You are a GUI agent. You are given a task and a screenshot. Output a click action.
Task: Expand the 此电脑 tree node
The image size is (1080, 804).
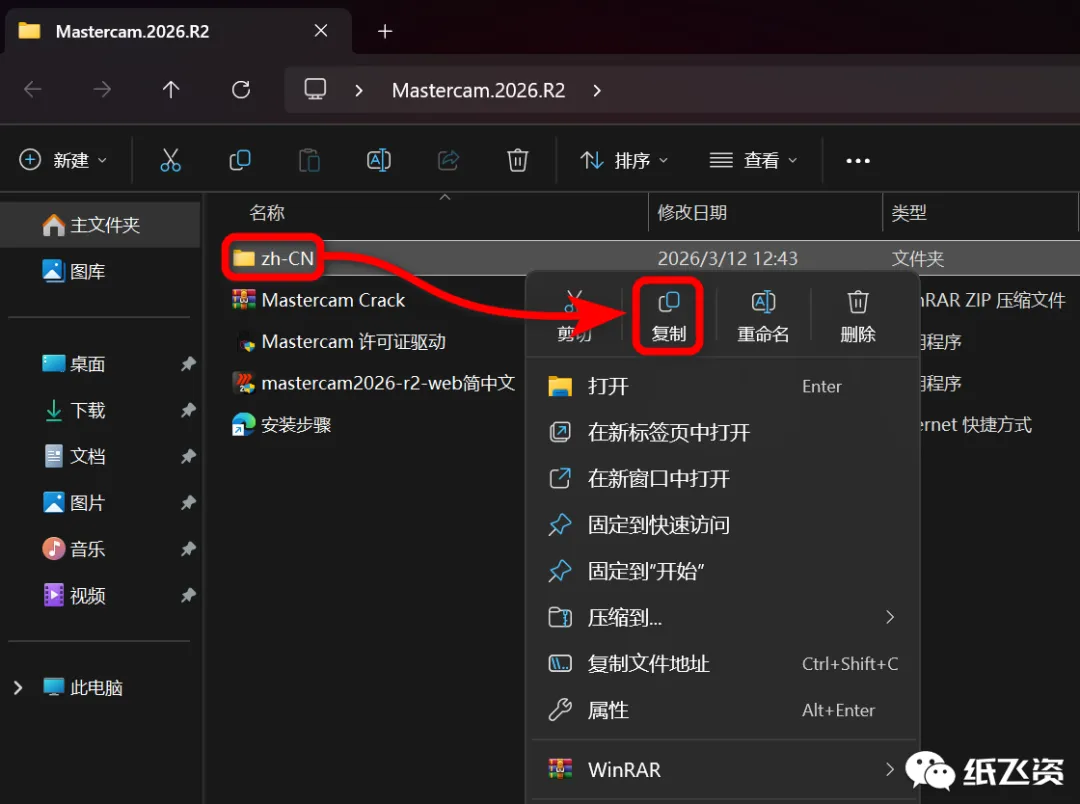pos(18,688)
